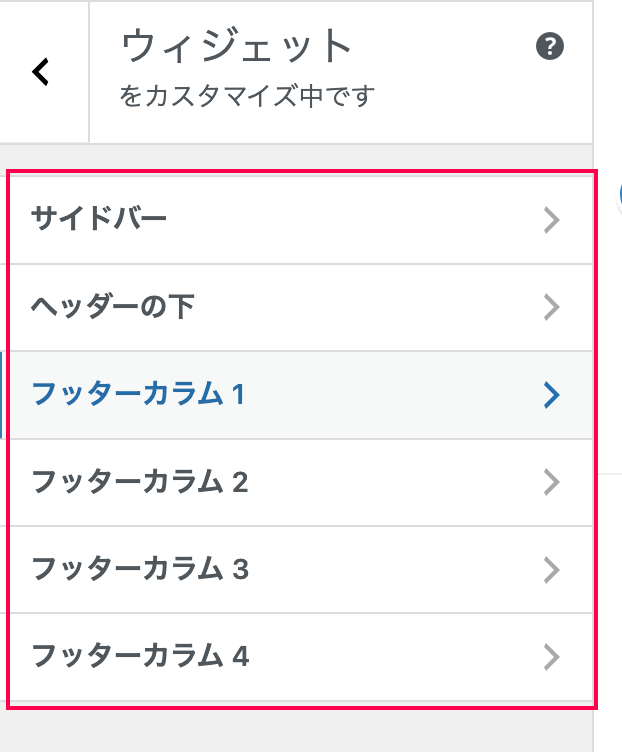
Task: Select the フッターカラム 2 label
Action: click(140, 482)
